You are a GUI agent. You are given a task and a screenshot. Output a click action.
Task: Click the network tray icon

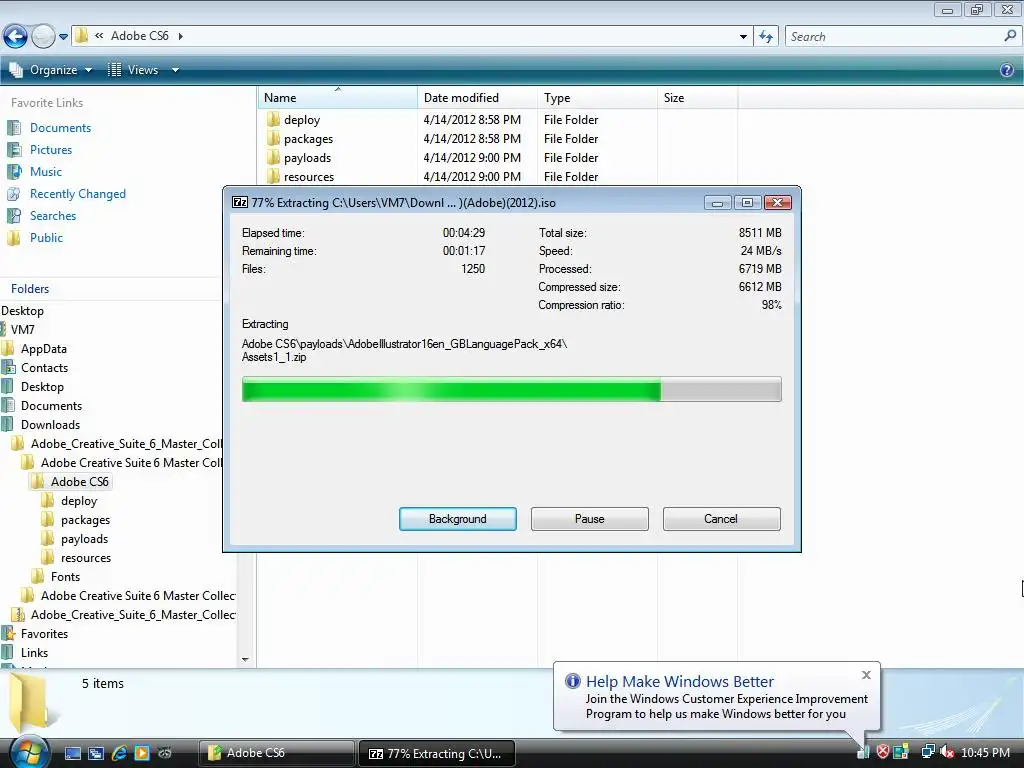point(927,752)
